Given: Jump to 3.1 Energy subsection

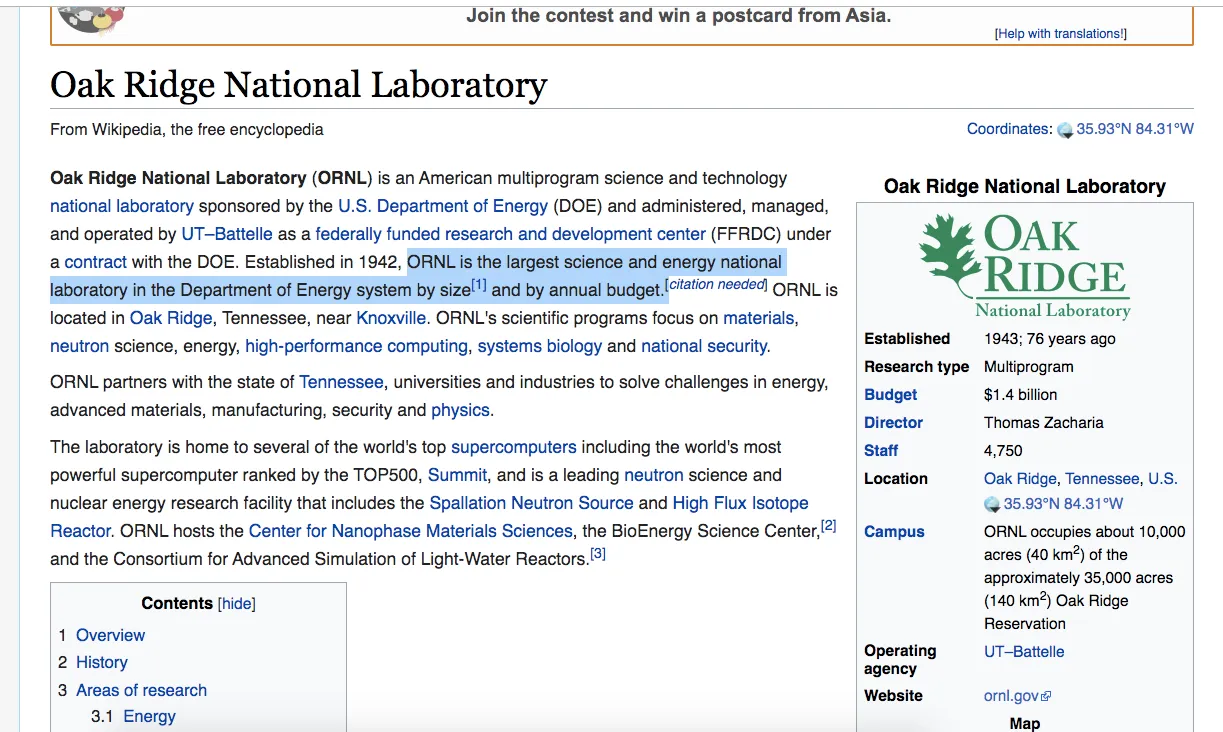Looking at the screenshot, I should coord(149,716).
